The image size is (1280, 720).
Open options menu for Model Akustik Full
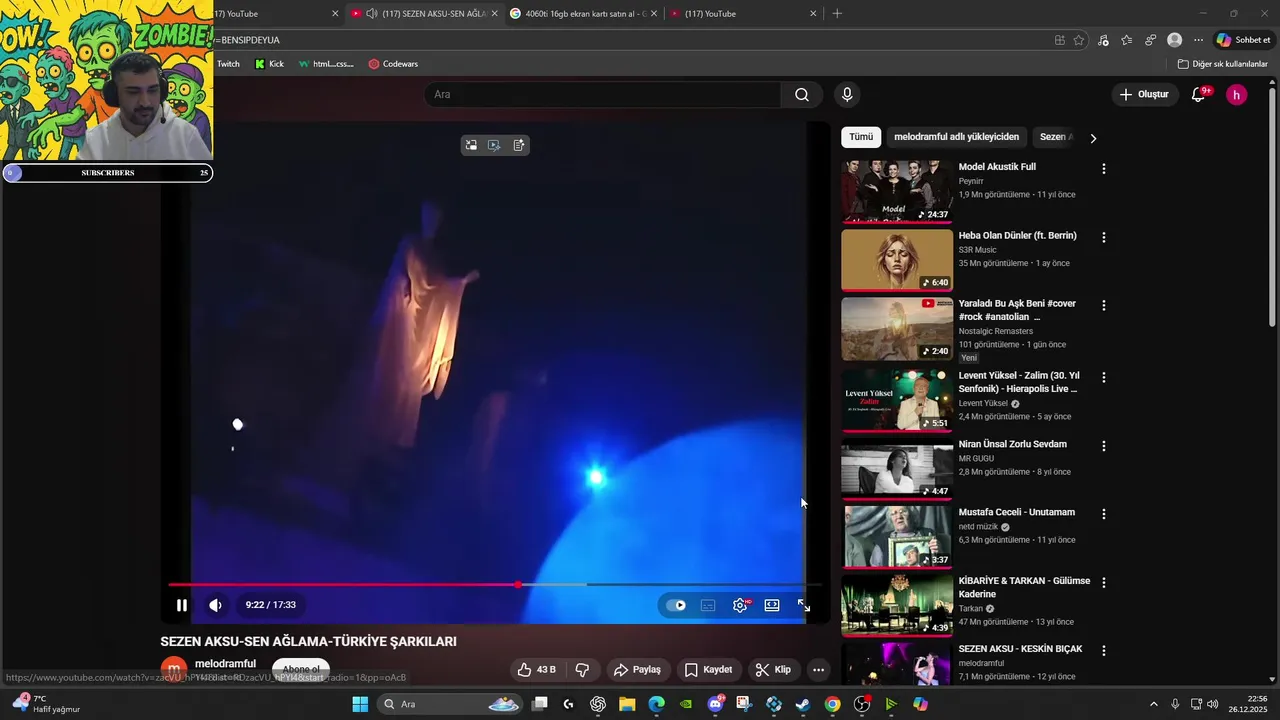(x=1104, y=169)
